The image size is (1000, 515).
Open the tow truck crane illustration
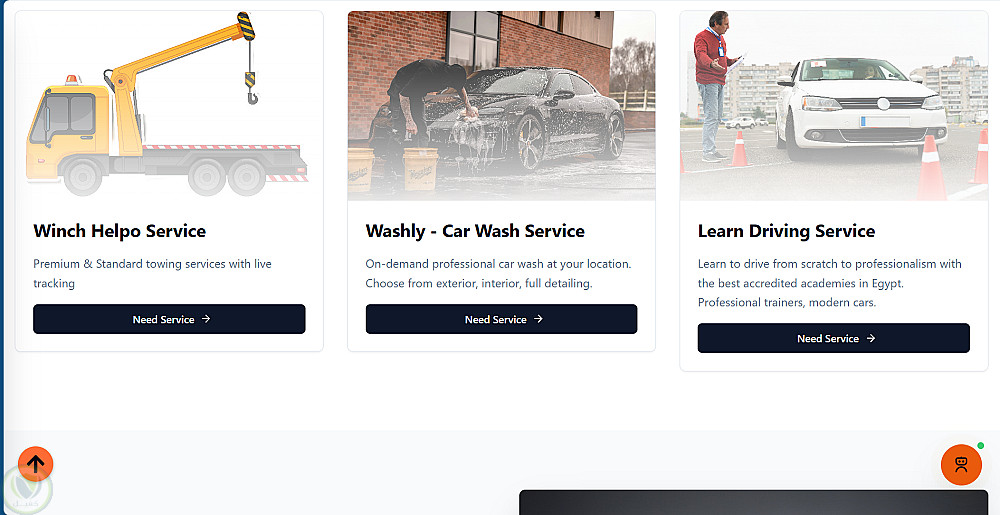click(x=169, y=105)
